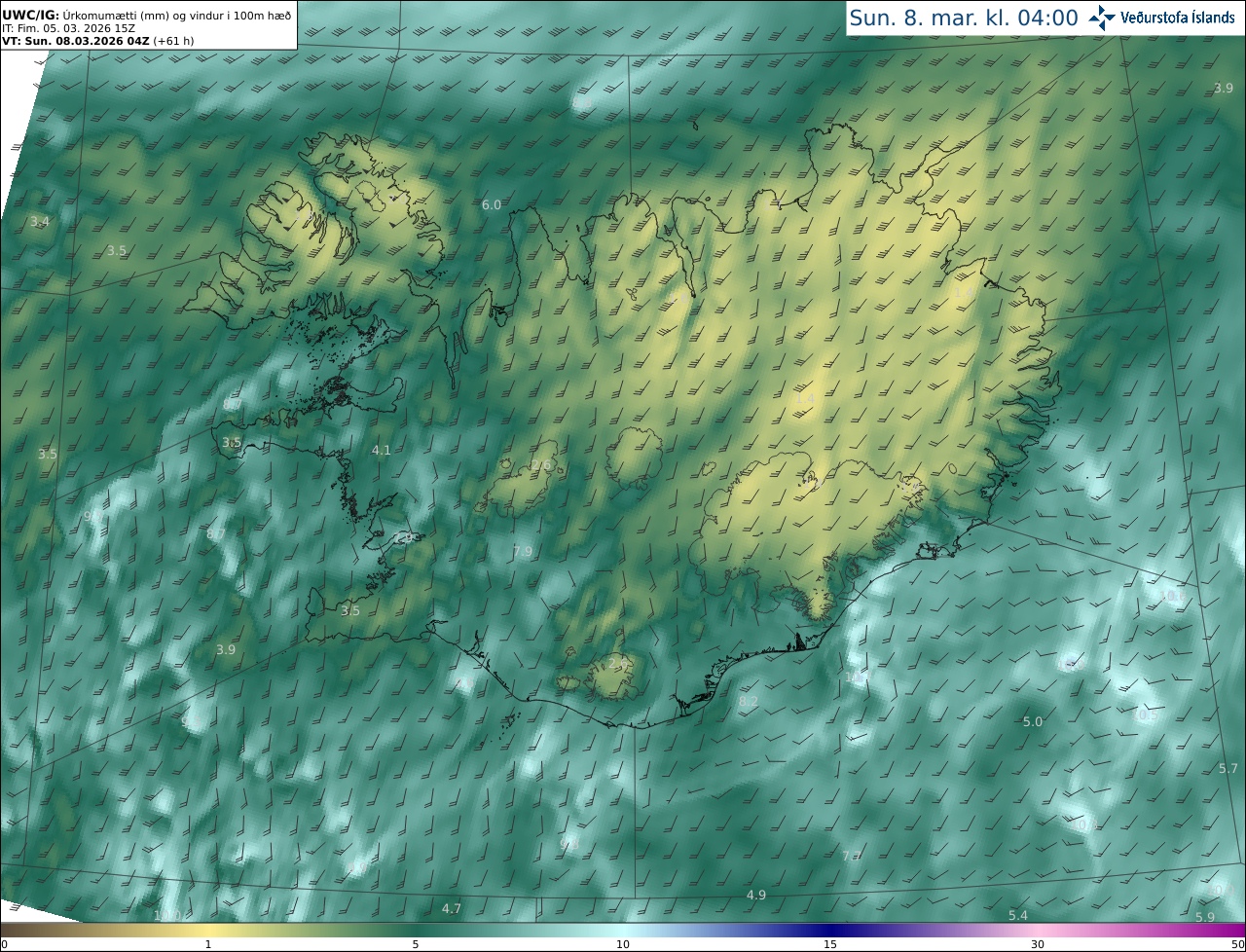Image resolution: width=1246 pixels, height=952 pixels.
Task: Click the '0' tick label on colorbar
Action: click(x=4, y=944)
